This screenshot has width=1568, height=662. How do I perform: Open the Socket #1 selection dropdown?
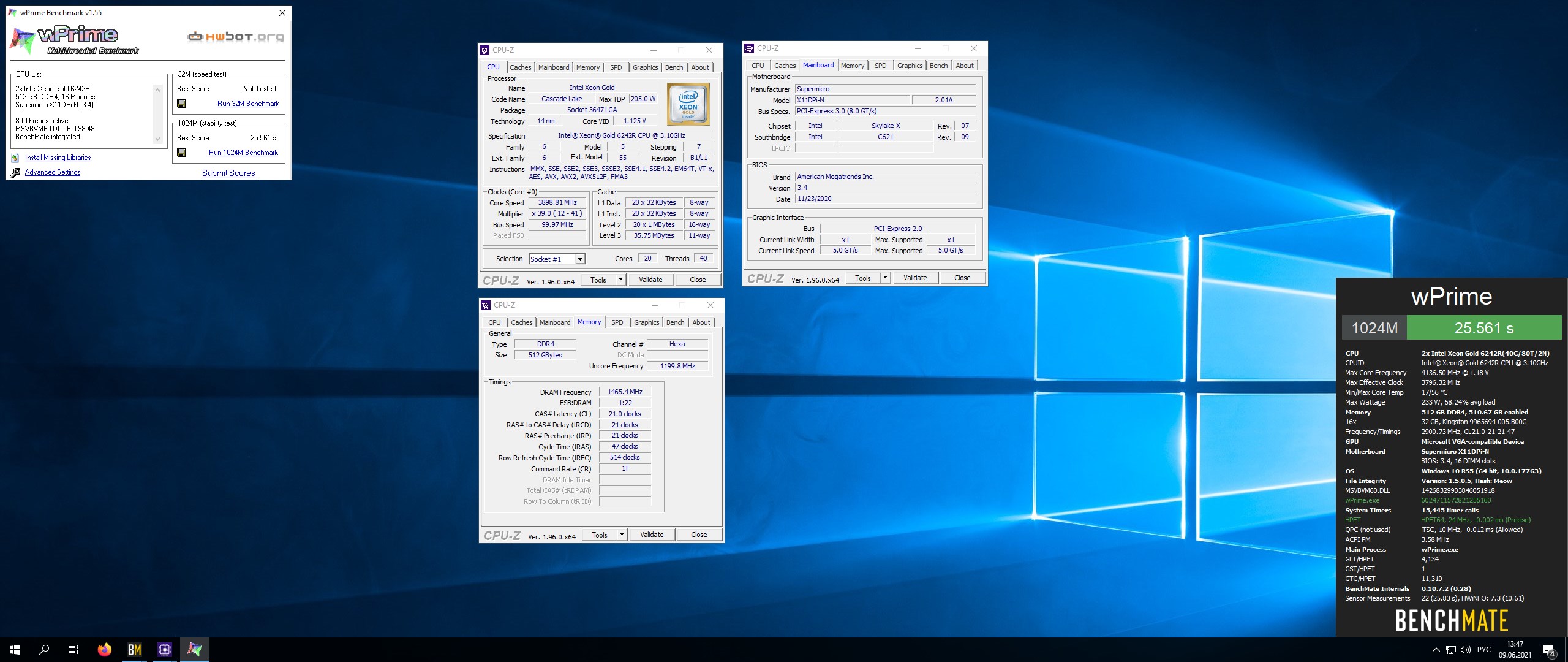pos(557,259)
